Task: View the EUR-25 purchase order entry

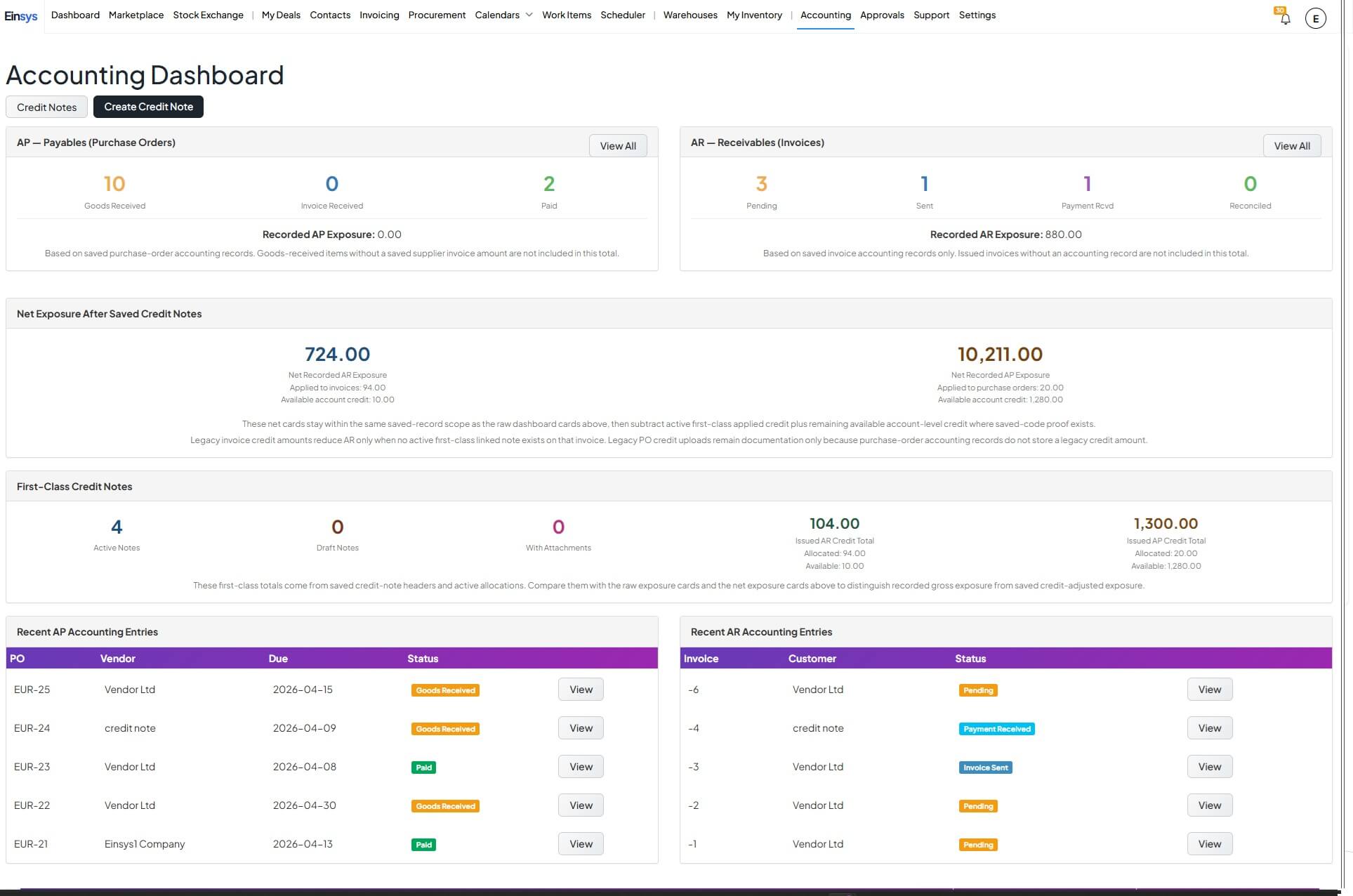Action: point(580,690)
